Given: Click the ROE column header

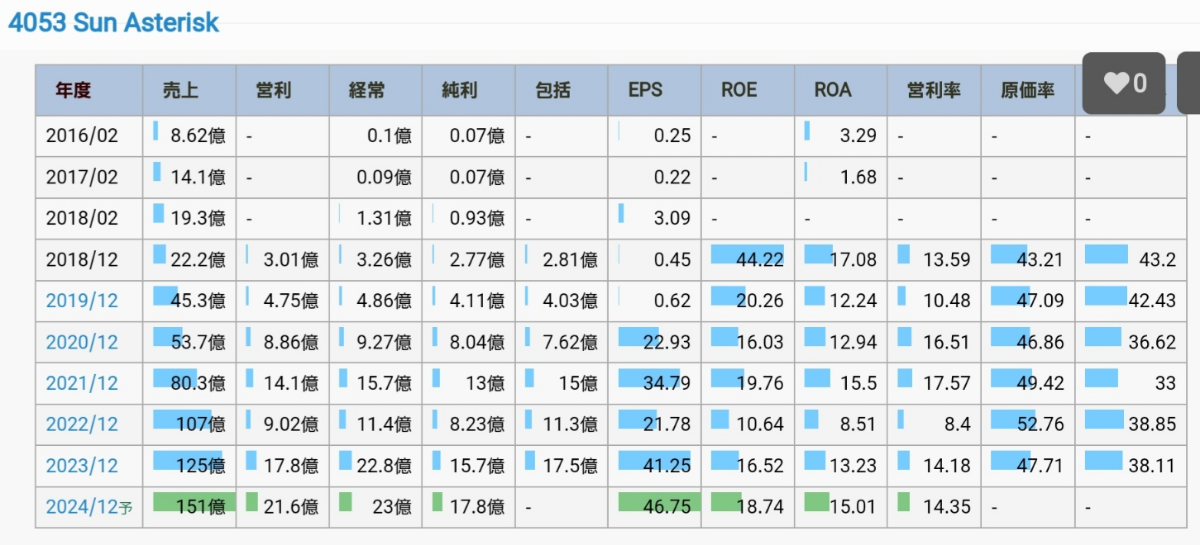Looking at the screenshot, I should pos(739,90).
